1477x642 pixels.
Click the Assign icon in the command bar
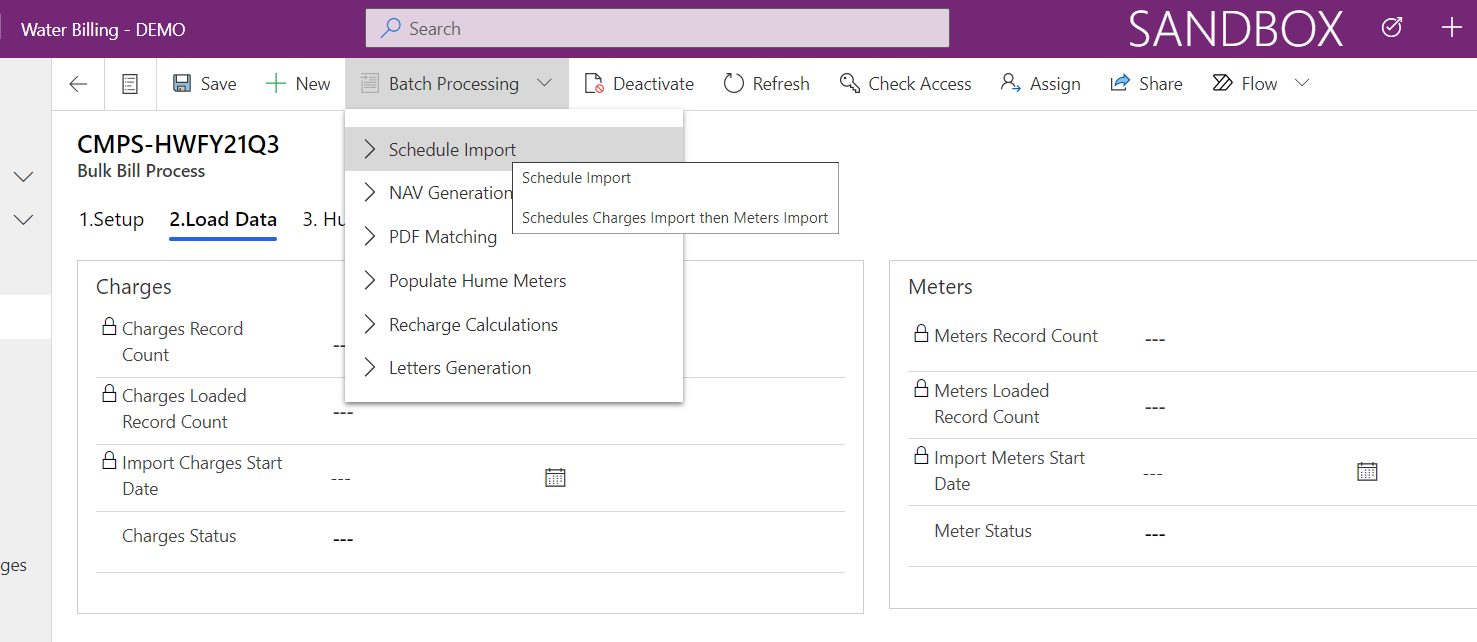[1008, 83]
